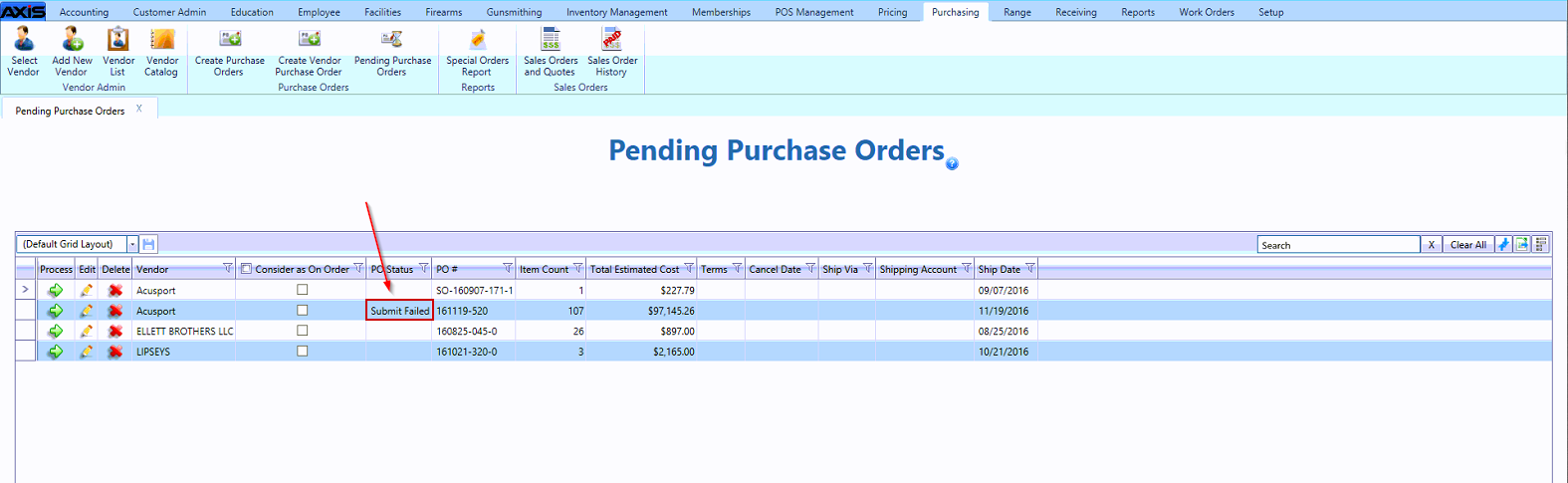Process the 161119-520 Acusport order
Image resolution: width=1568 pixels, height=483 pixels.
coord(56,311)
